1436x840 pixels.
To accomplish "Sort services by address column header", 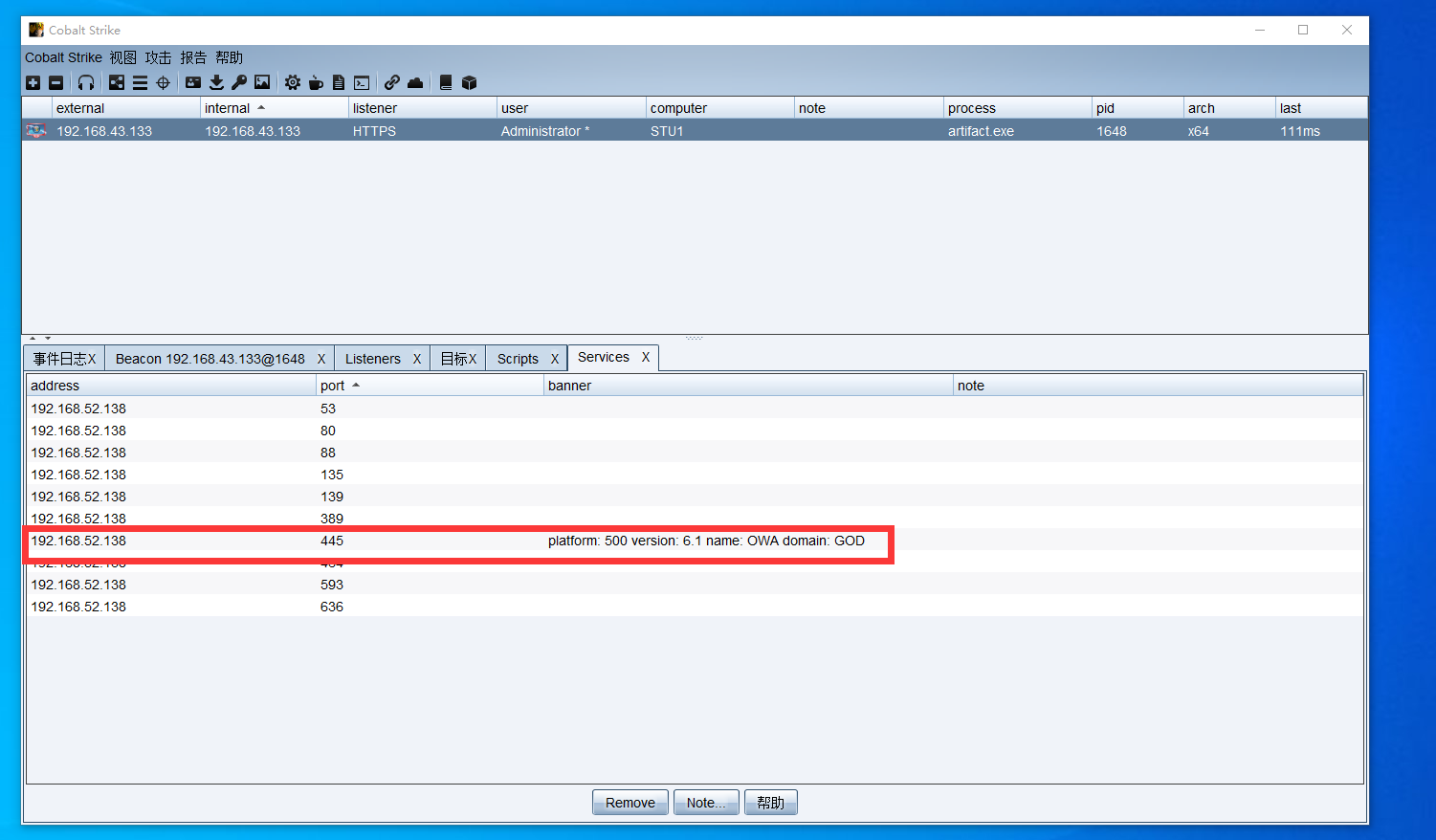I will [171, 386].
